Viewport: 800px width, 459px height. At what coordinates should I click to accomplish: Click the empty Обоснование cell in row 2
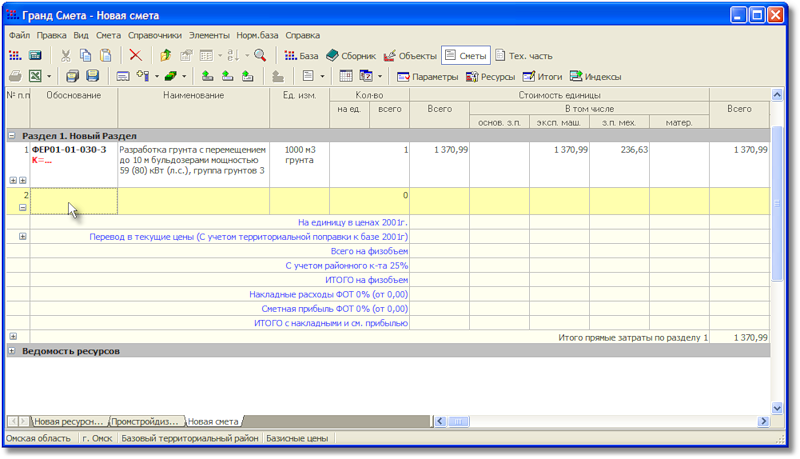[74, 201]
